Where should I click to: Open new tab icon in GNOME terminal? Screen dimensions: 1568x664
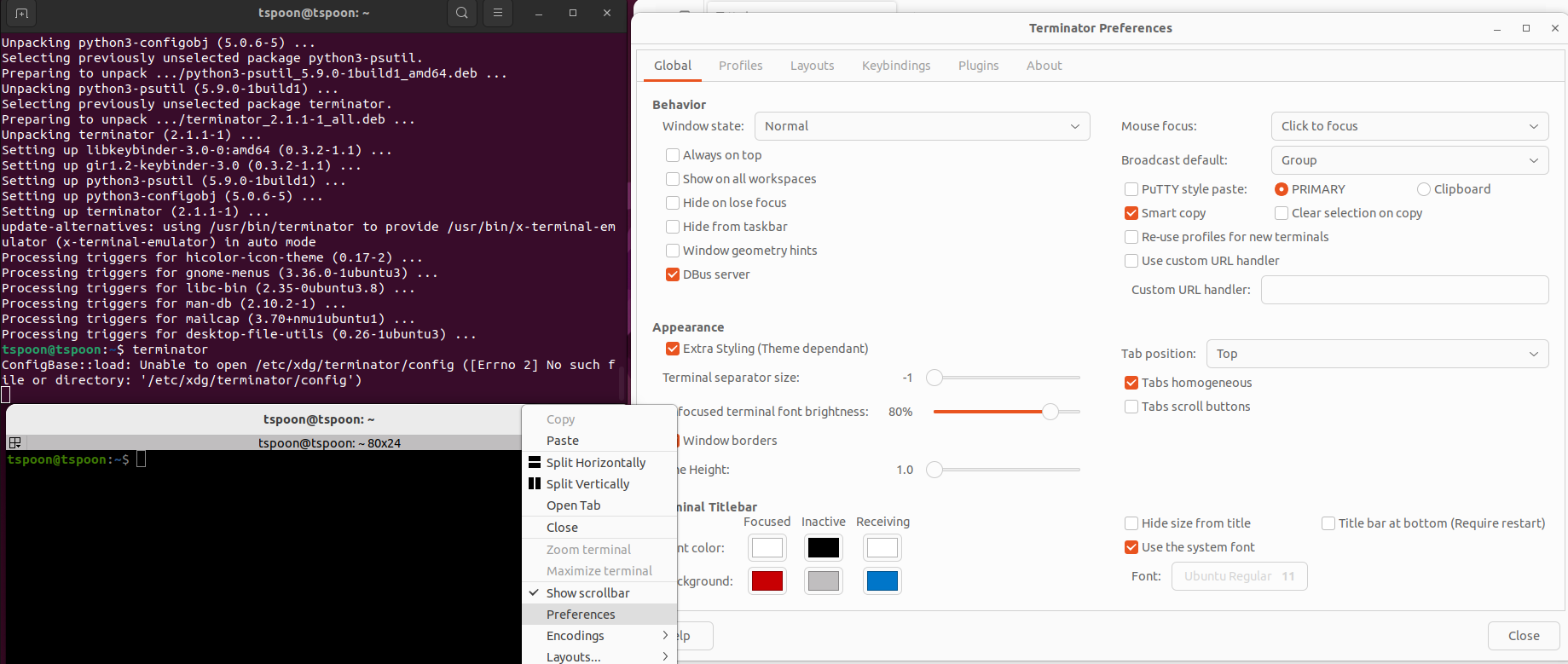[22, 13]
